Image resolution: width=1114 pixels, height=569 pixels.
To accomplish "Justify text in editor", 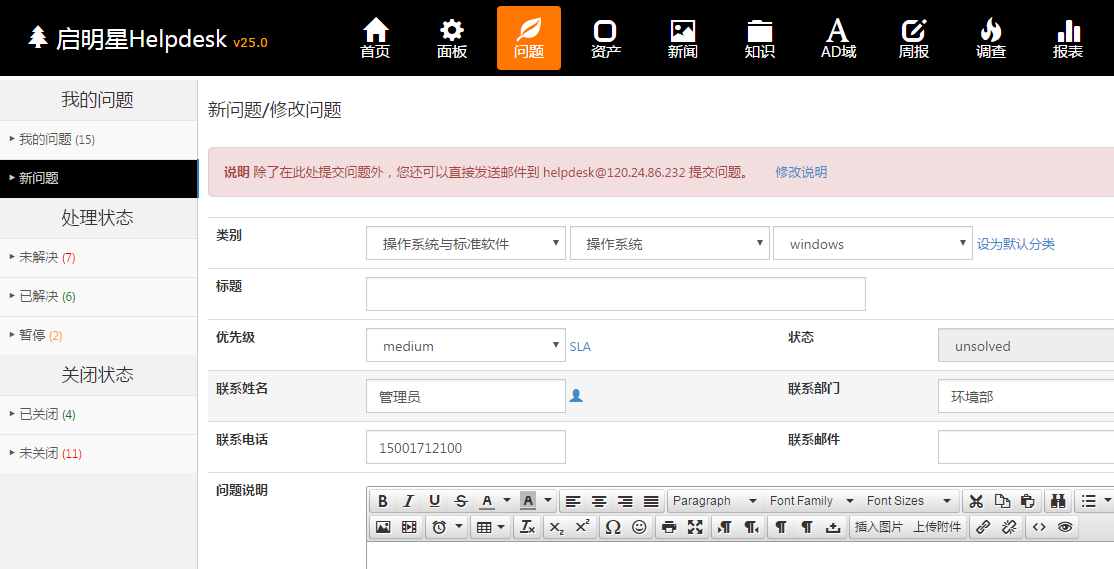I will (x=651, y=502).
